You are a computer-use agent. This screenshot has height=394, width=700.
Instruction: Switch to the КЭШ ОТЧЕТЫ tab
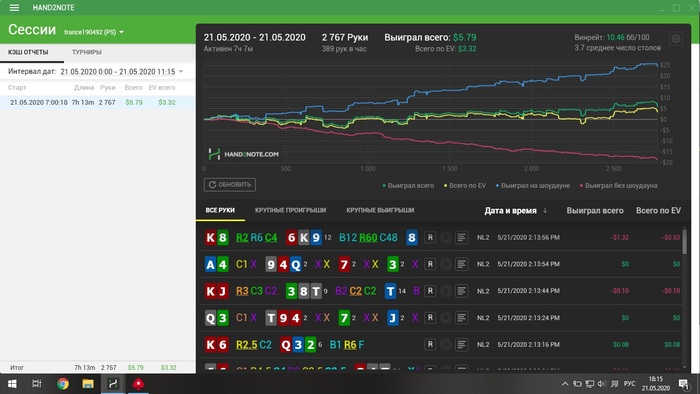click(x=28, y=52)
